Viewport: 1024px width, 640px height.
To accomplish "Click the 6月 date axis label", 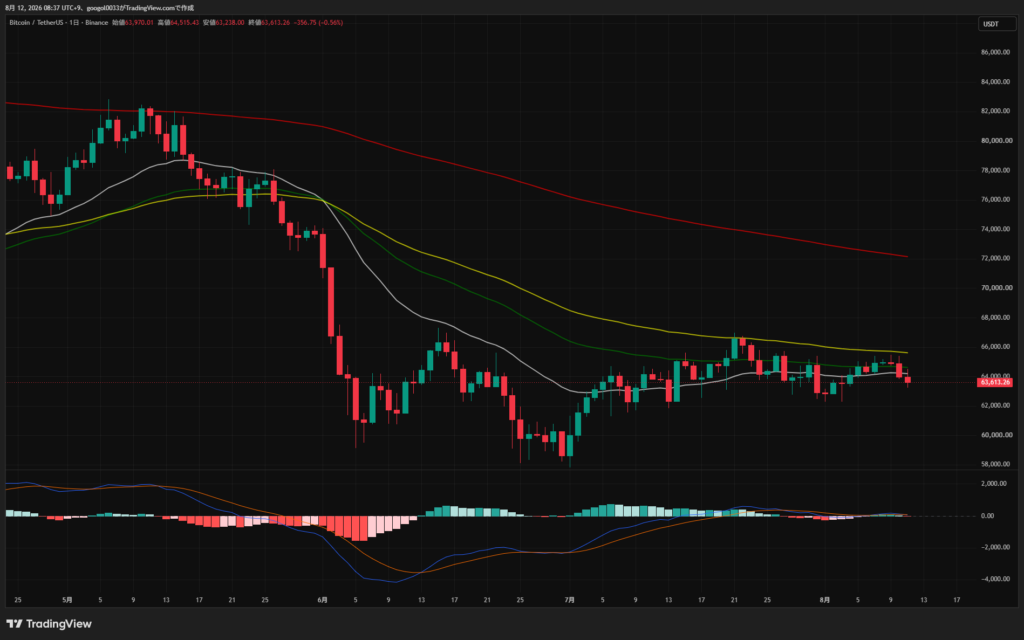I will [322, 600].
